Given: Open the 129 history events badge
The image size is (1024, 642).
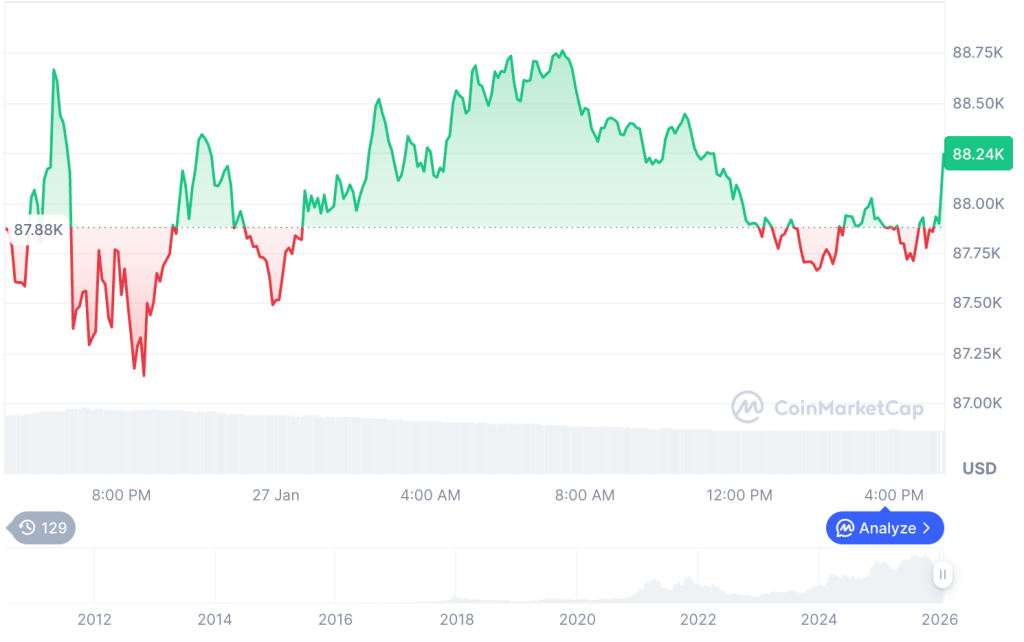Looking at the screenshot, I should click(x=41, y=527).
